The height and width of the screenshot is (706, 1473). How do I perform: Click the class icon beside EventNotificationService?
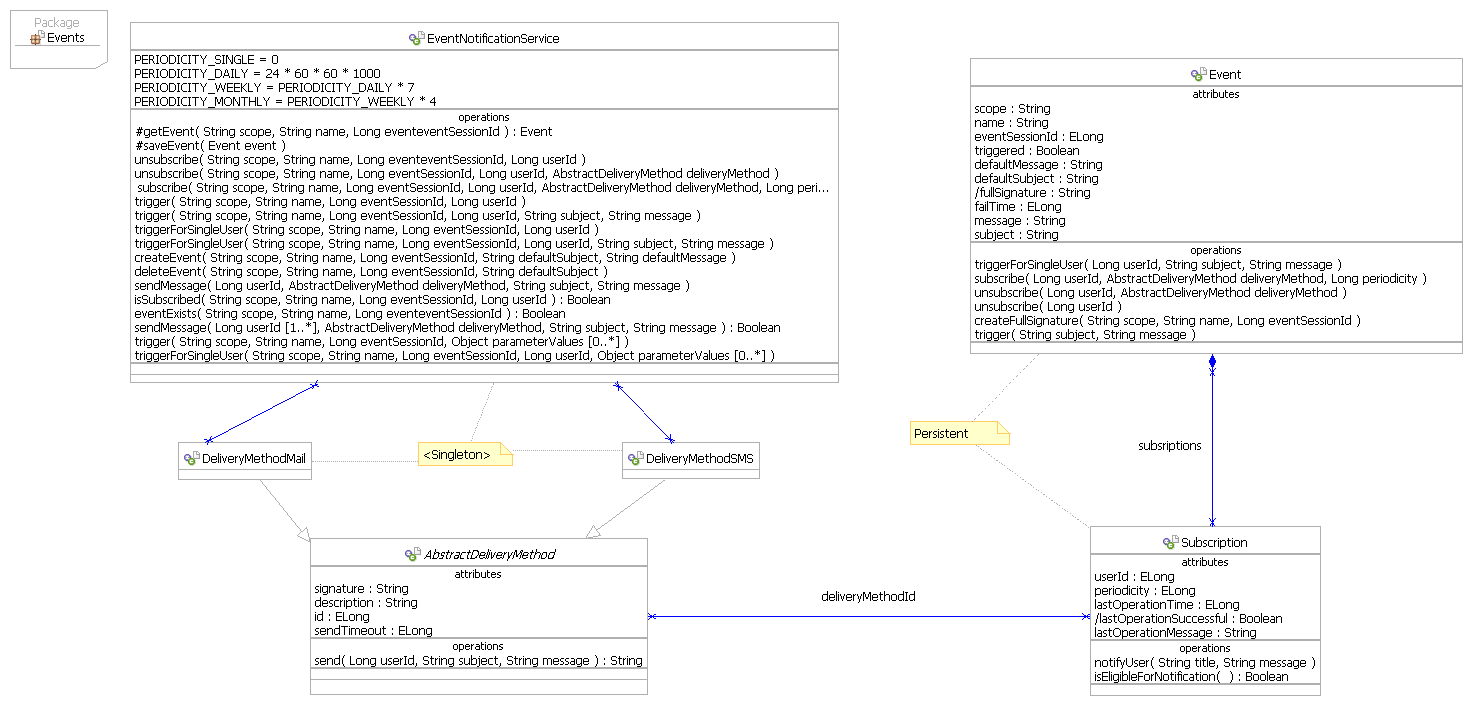416,39
